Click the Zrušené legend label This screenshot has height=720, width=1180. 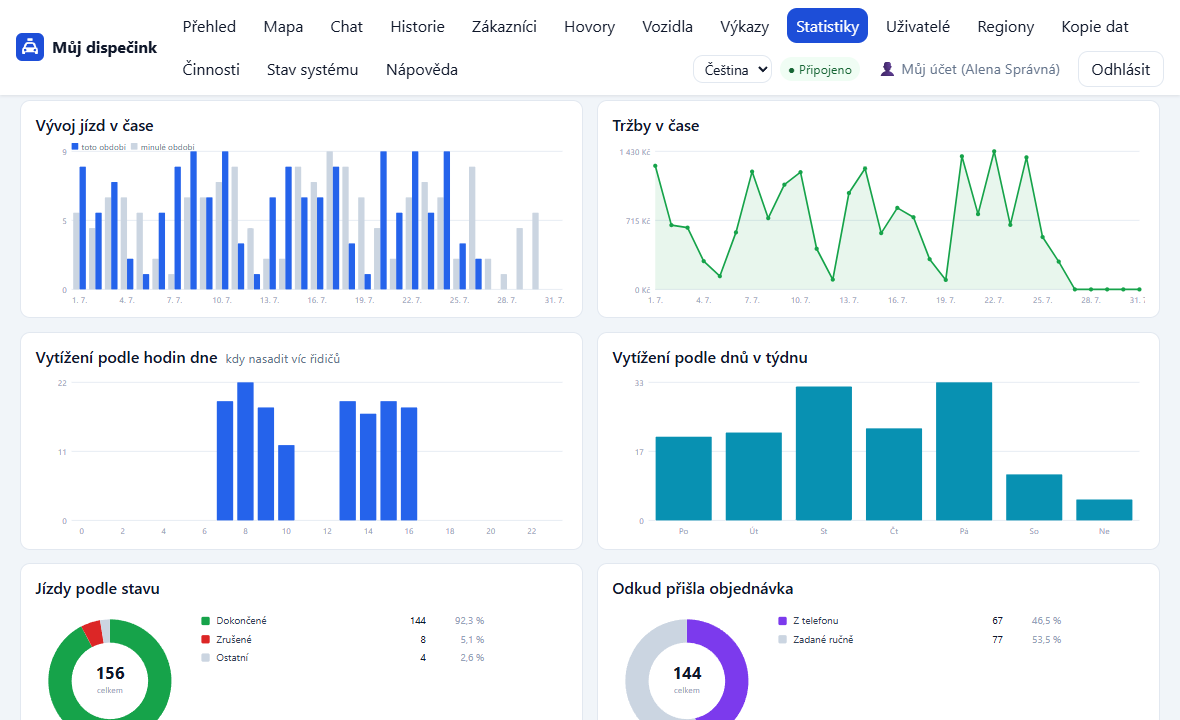[x=234, y=639]
